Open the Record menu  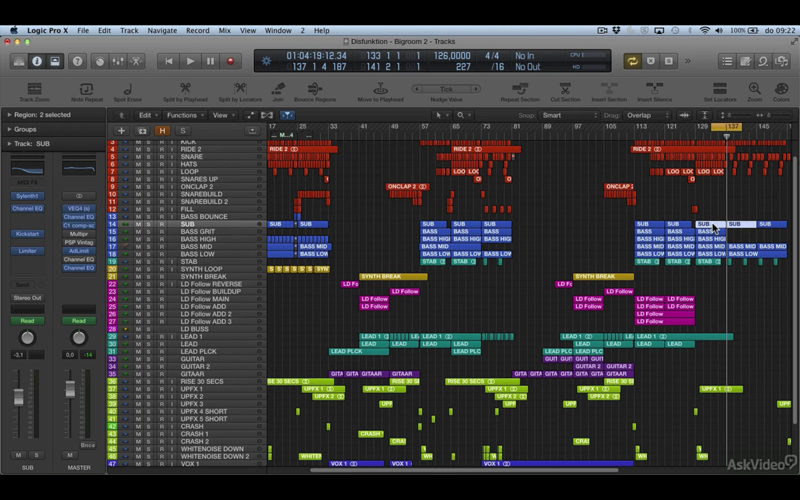[197, 31]
